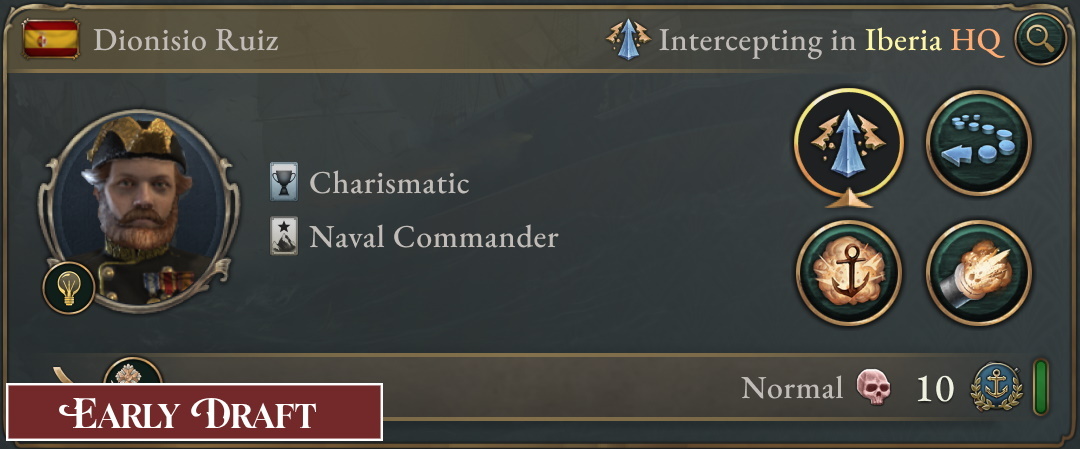1080x449 pixels.
Task: Select the highlighted Intercept order button
Action: (848, 142)
